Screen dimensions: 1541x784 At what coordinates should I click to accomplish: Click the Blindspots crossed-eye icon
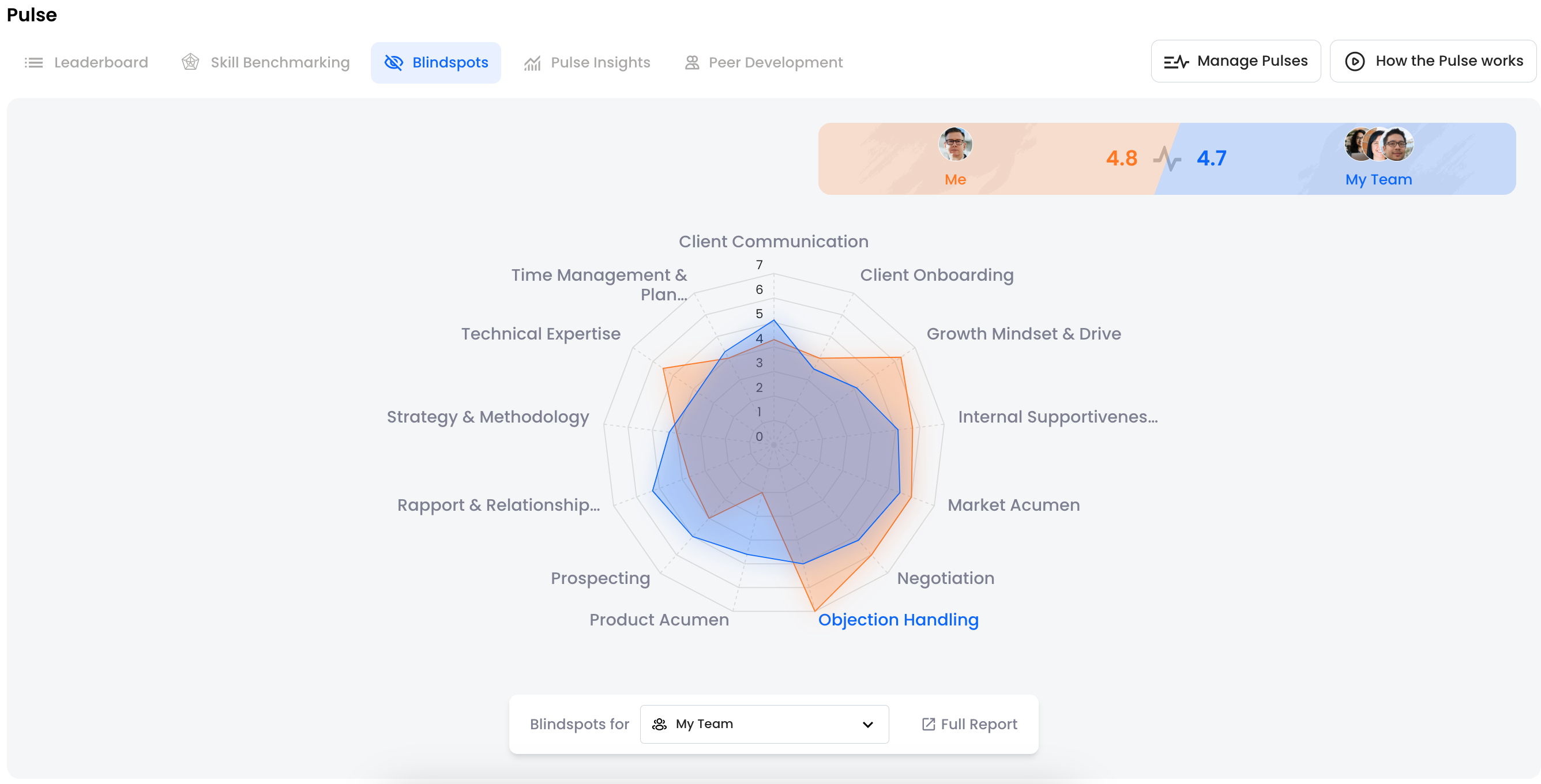[393, 62]
